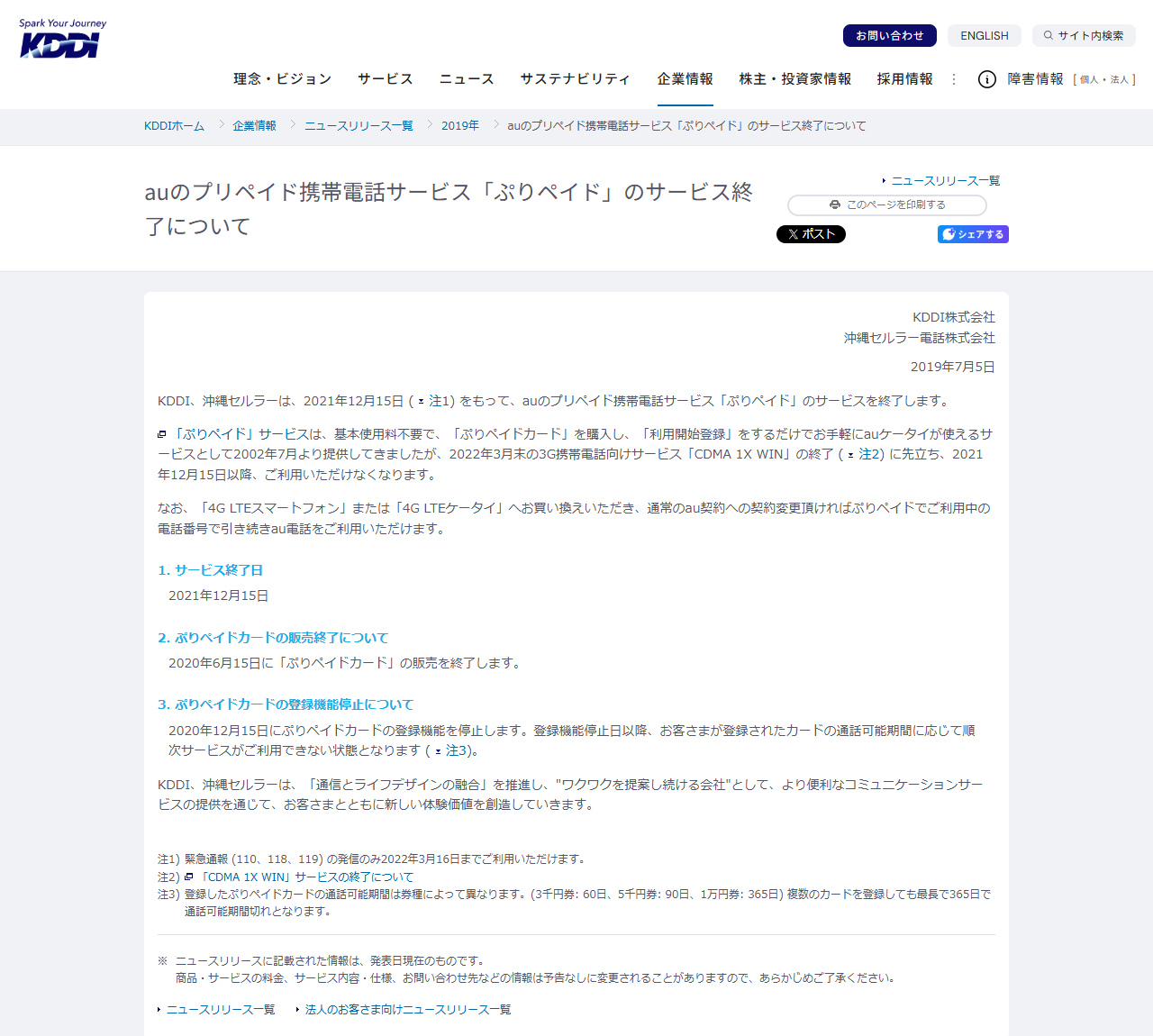Open ニュースリリース一覧 link at page bottom
Viewport: 1153px width, 1036px height.
tap(221, 1010)
